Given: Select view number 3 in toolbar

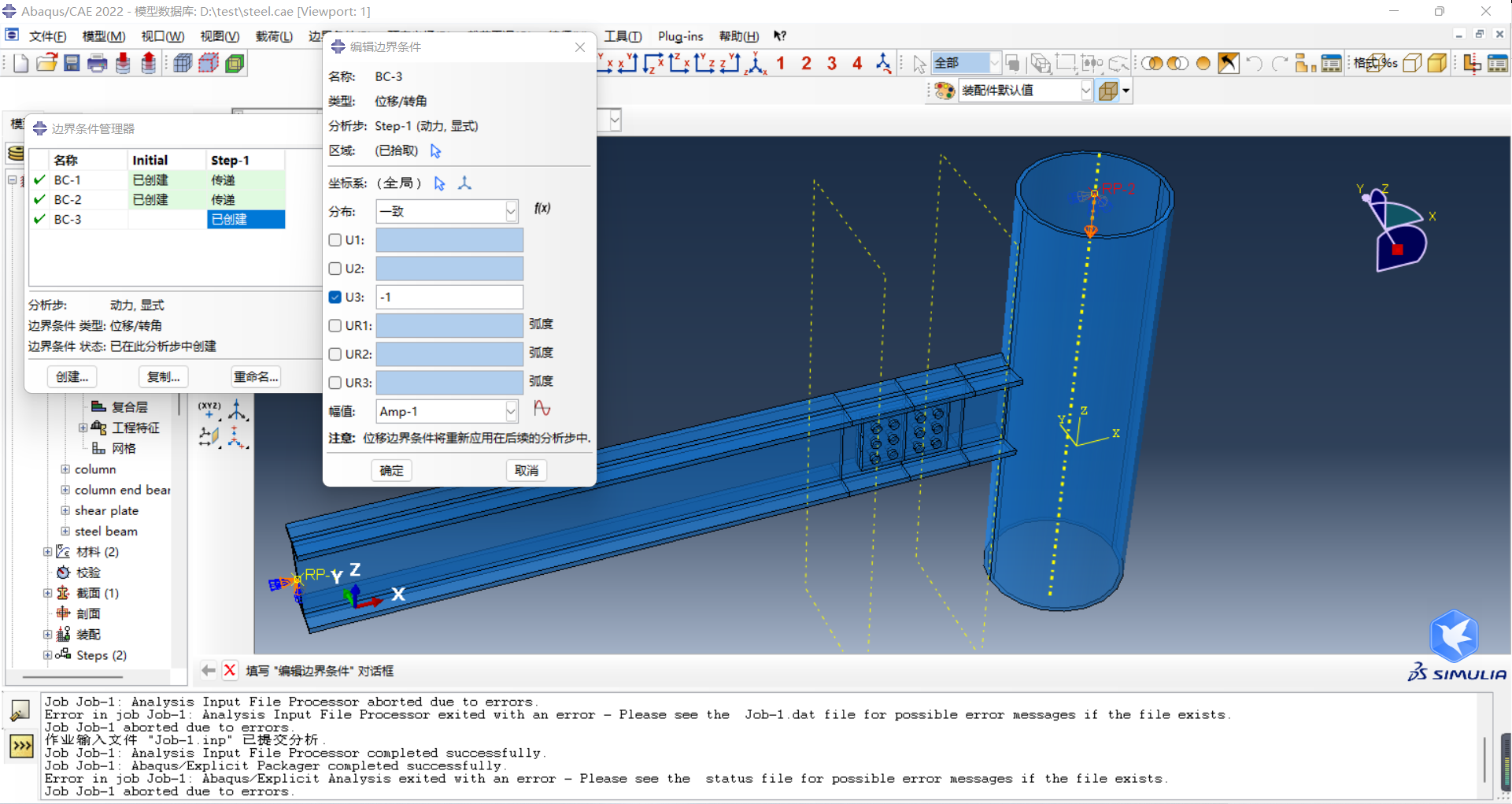Looking at the screenshot, I should [x=831, y=63].
